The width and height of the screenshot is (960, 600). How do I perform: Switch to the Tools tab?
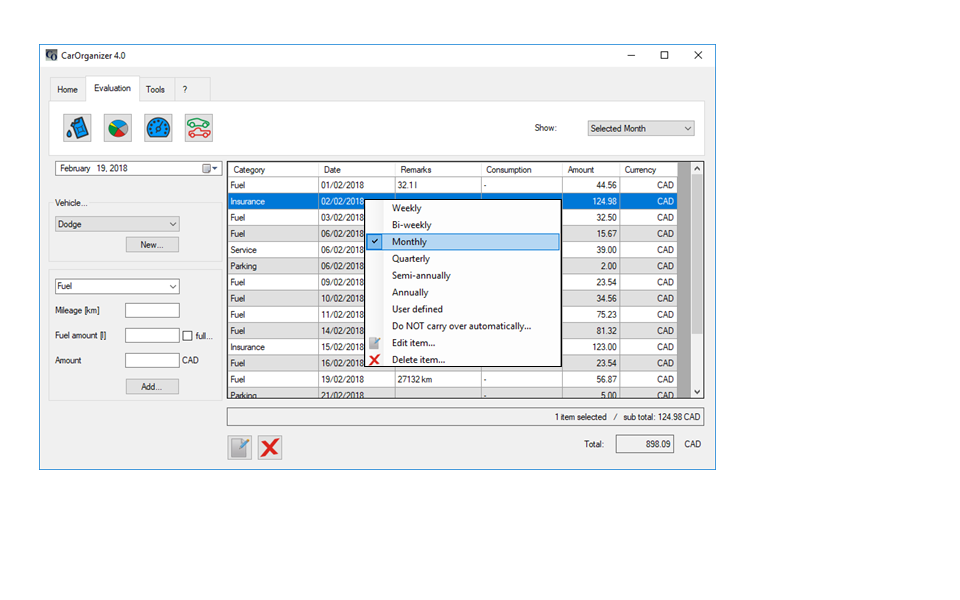(x=155, y=90)
